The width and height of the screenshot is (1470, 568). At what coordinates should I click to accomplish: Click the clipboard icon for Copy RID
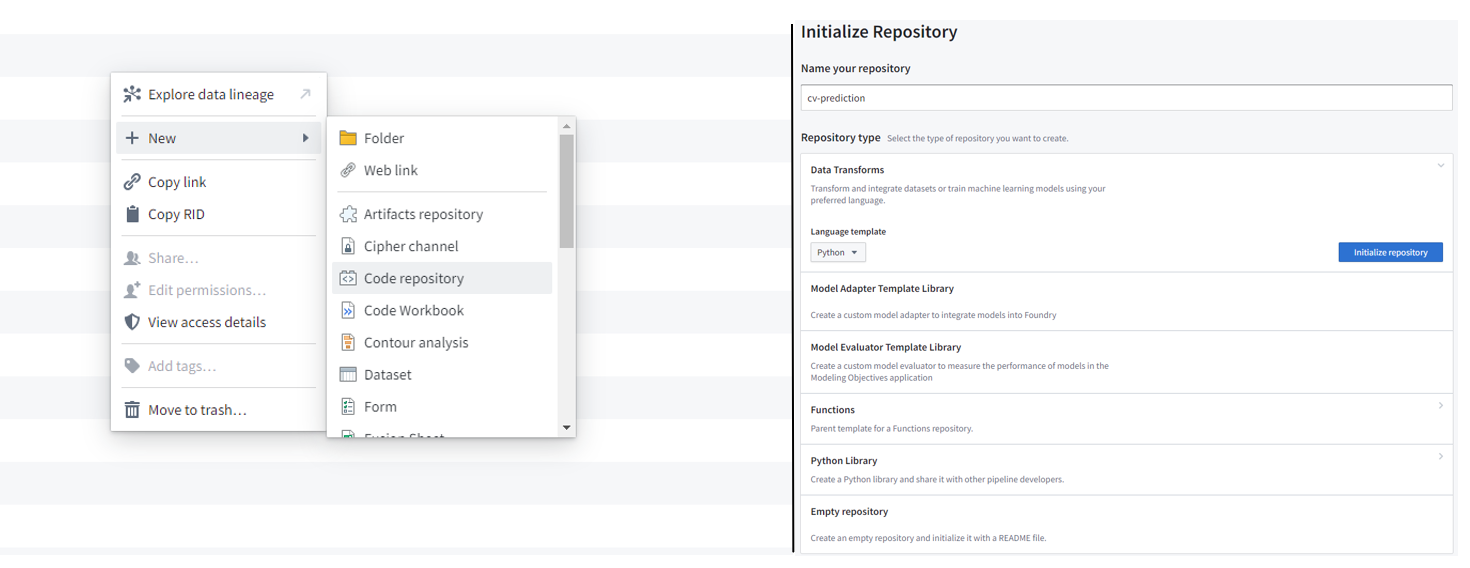coord(132,214)
